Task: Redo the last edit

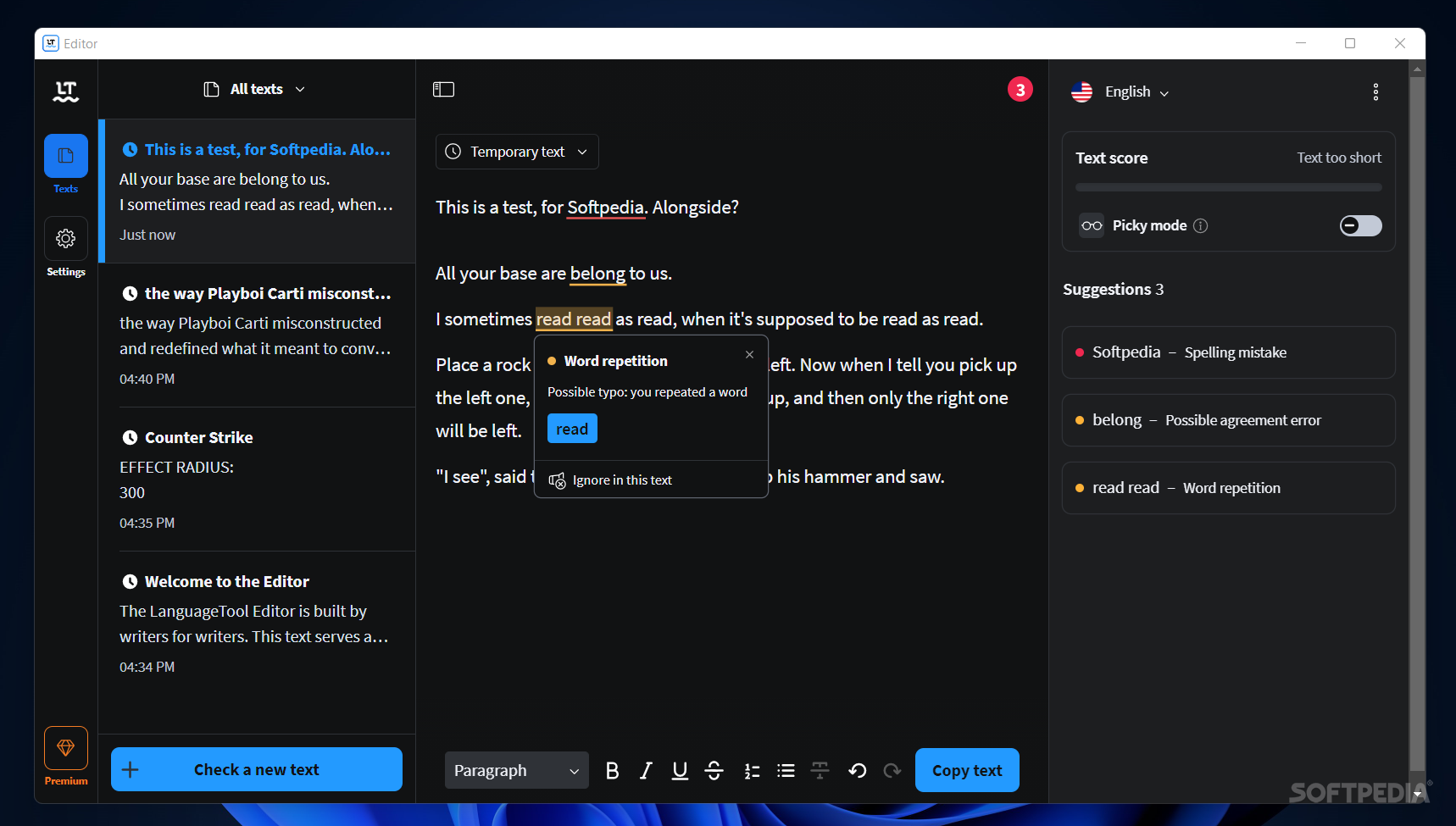Action: [892, 770]
